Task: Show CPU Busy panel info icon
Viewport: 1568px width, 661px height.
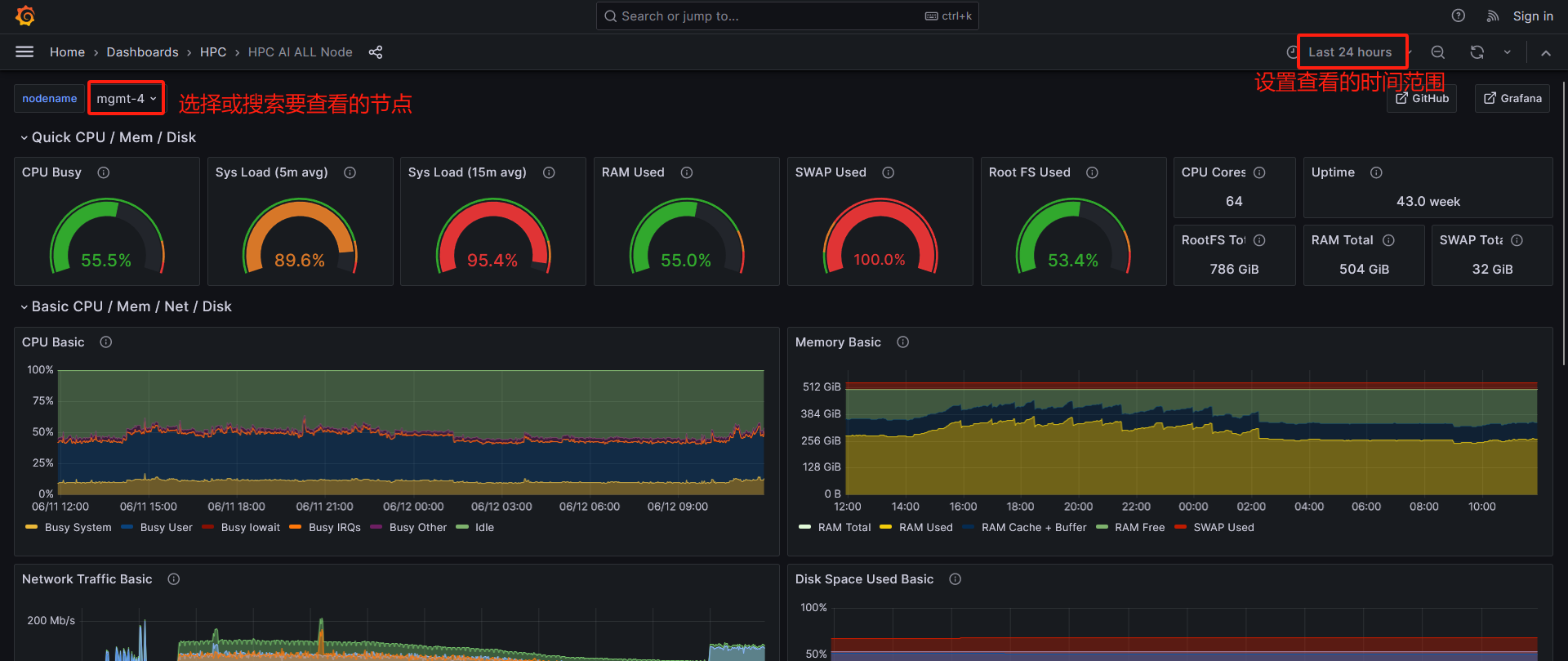Action: (104, 172)
